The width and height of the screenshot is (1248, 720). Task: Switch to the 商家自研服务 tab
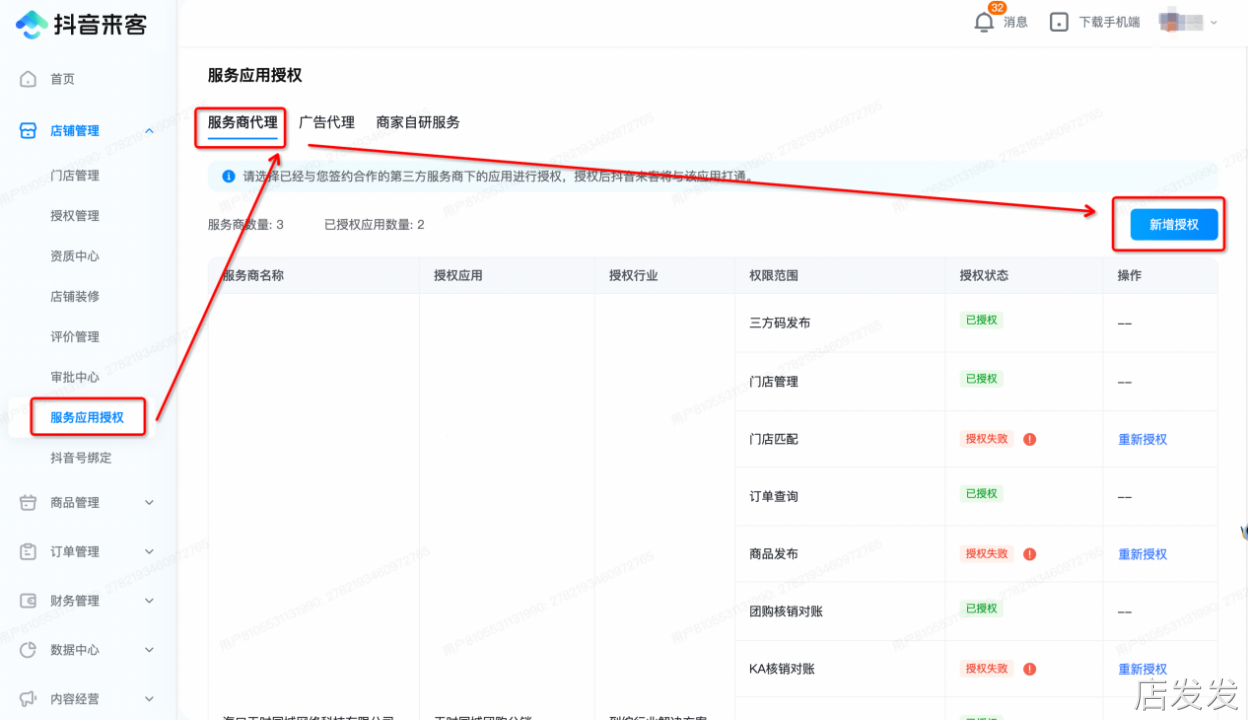point(418,122)
